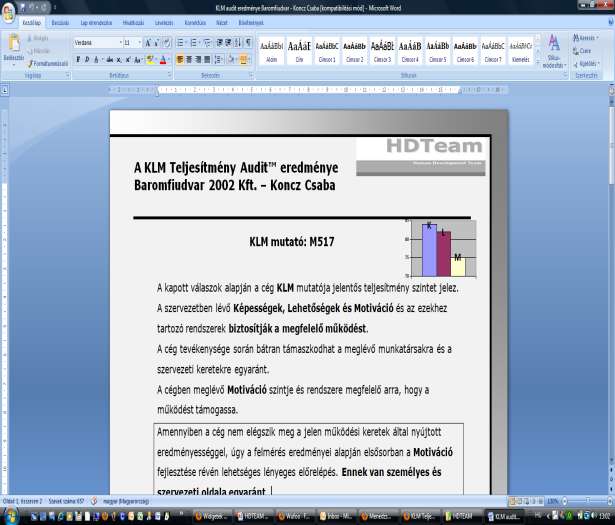The height and width of the screenshot is (525, 615).
Task: Click the Shrink Font icon
Action: 157,43
